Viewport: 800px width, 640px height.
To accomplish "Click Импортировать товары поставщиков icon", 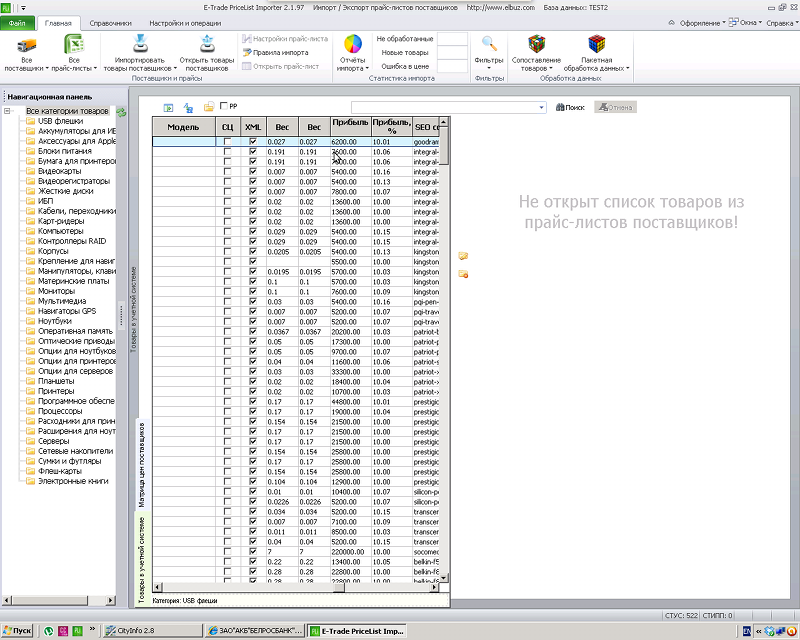I will [140, 44].
